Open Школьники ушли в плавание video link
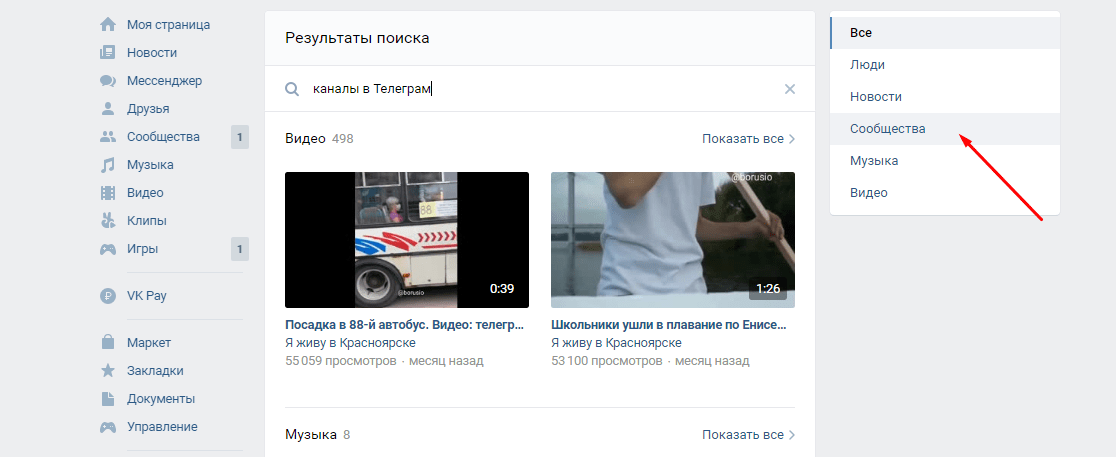 point(669,325)
